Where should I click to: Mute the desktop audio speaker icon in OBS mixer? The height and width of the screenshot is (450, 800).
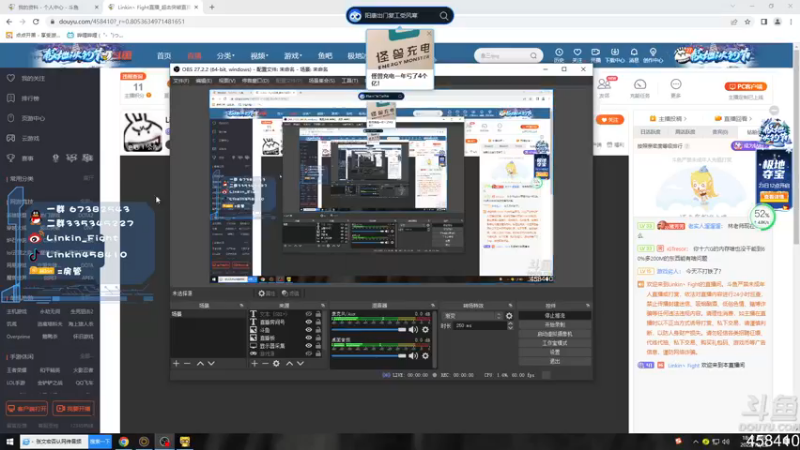[x=413, y=356]
